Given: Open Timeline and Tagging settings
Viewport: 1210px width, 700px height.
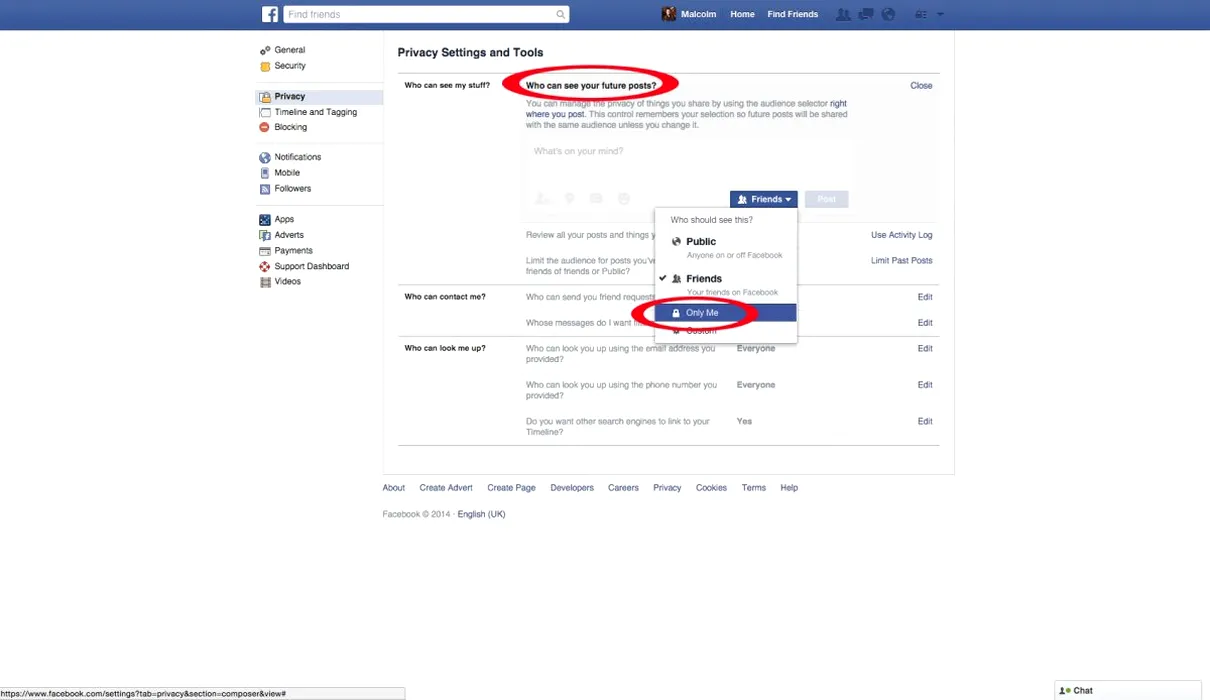Looking at the screenshot, I should (x=315, y=112).
